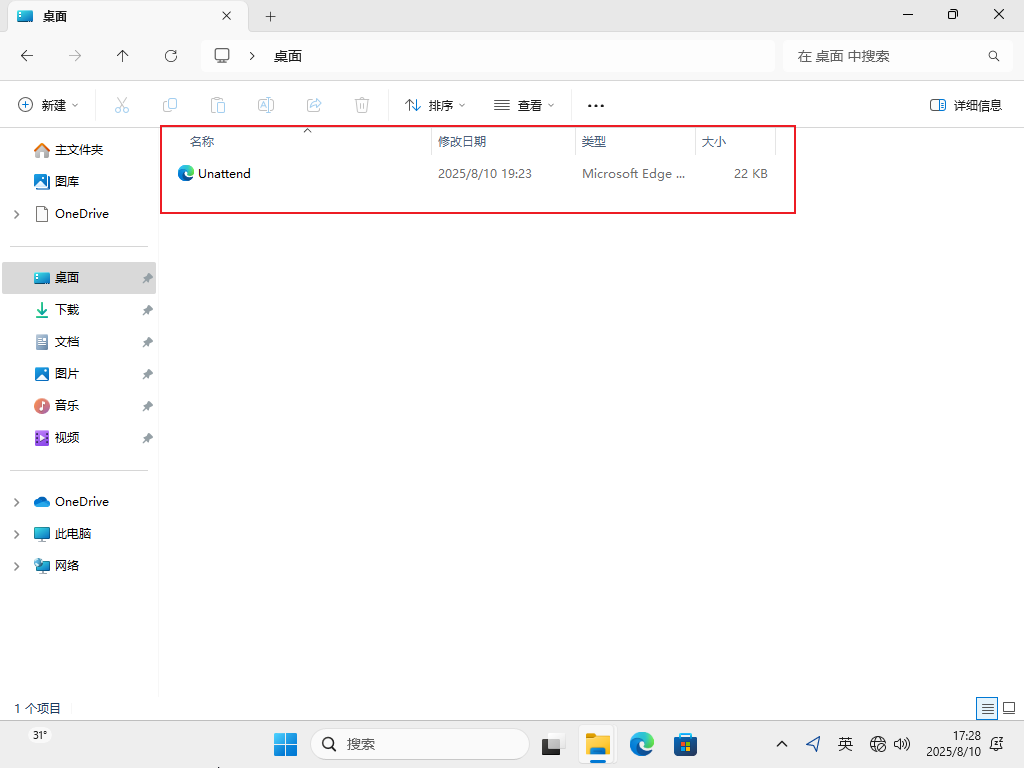This screenshot has width=1024, height=768.
Task: Sort by the 名称 column header
Action: (x=202, y=142)
